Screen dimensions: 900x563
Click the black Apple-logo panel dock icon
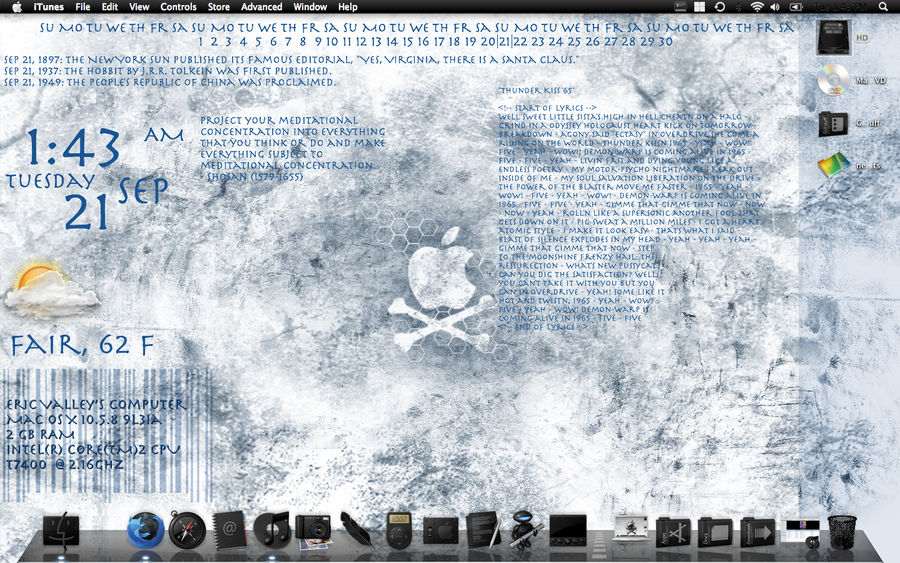[x=441, y=530]
